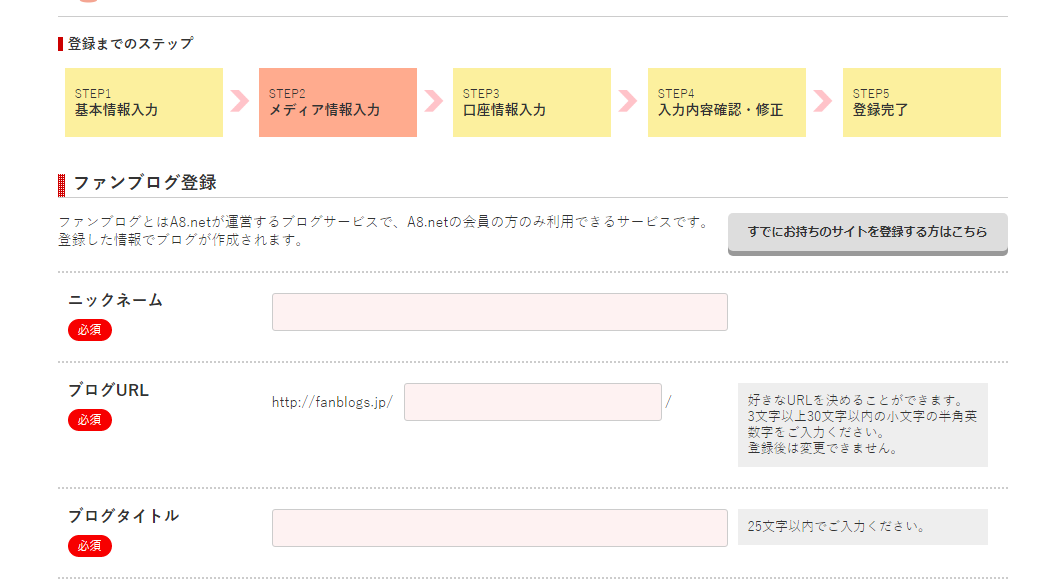Click the STEP5 登録完了 step box
The width and height of the screenshot is (1063, 581).
click(x=921, y=102)
